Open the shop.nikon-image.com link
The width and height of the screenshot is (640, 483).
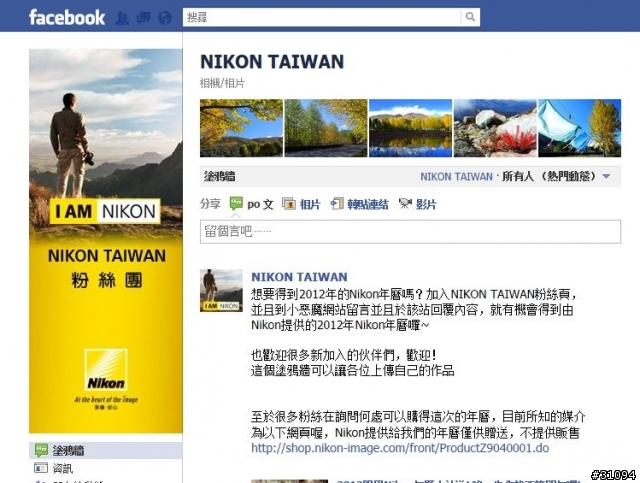coord(400,448)
